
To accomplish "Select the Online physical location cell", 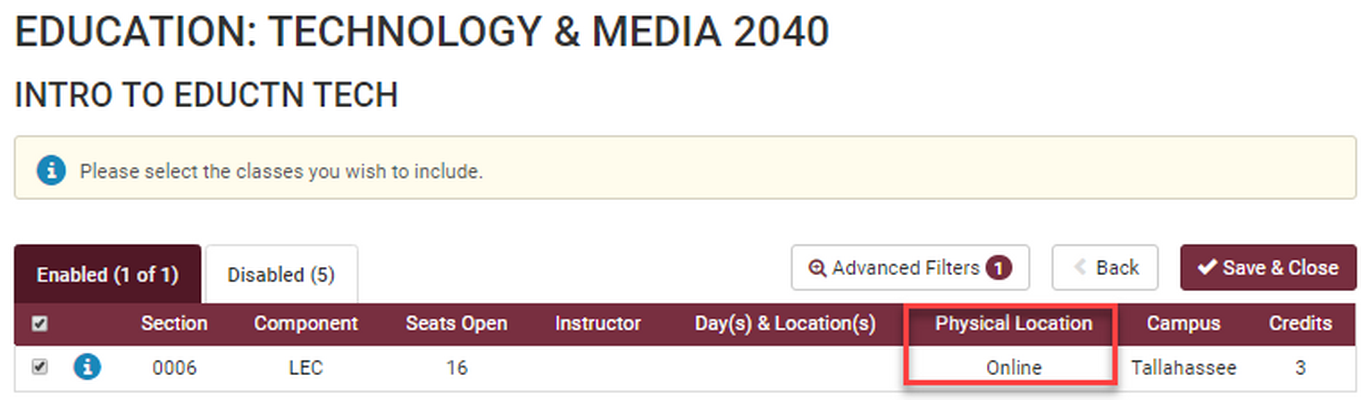I will pos(1013,368).
